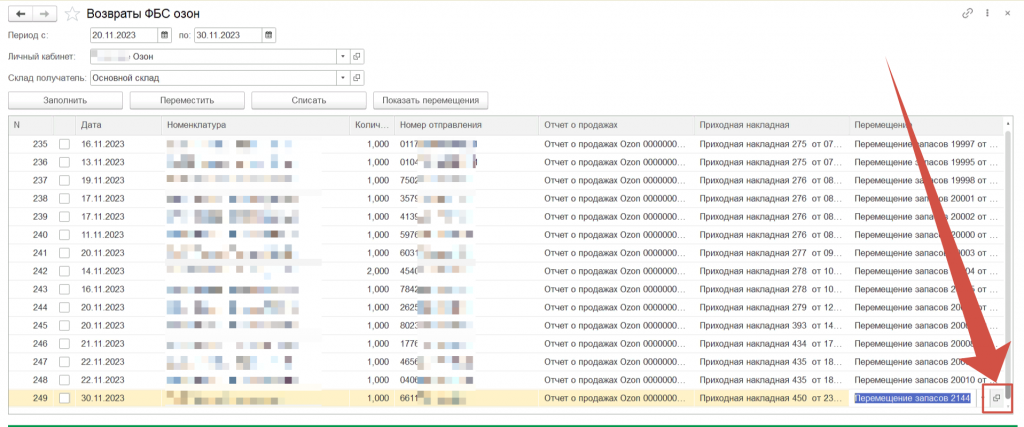This screenshot has width=1024, height=427.
Task: Tick the checkbox in row 242
Action: pyautogui.click(x=65, y=271)
